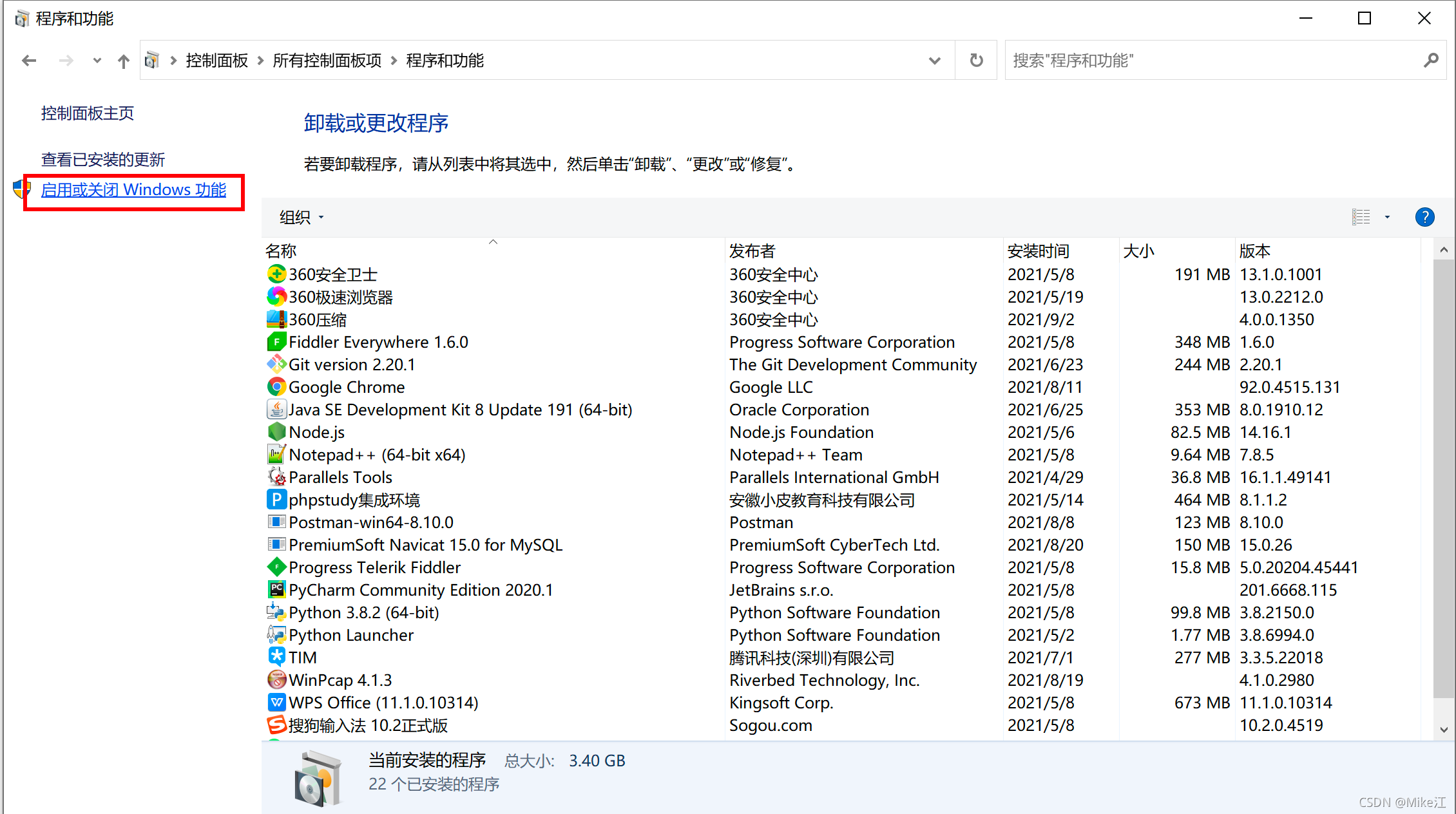Expand the chevron after 控制面板 breadcrumb
The width and height of the screenshot is (1456, 814).
tap(260, 61)
